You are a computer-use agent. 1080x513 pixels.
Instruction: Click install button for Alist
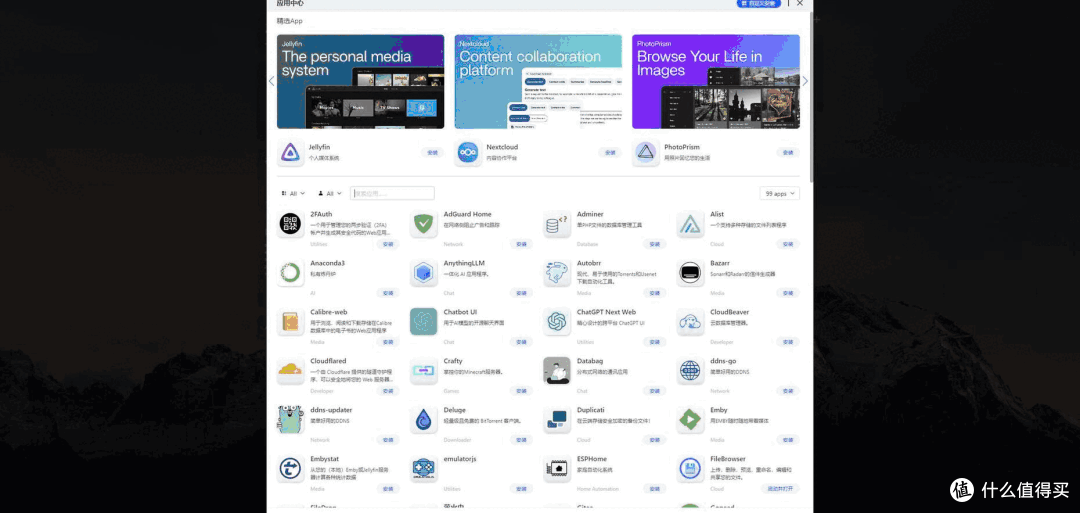coord(788,244)
